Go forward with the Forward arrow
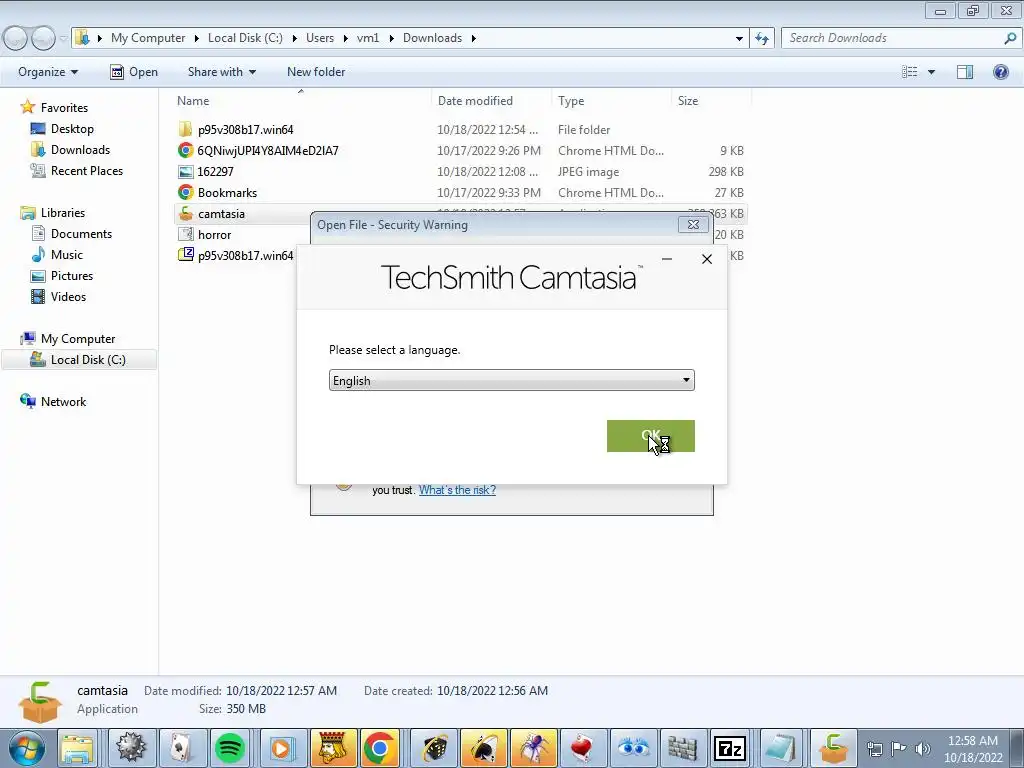This screenshot has height=768, width=1024. 43,38
